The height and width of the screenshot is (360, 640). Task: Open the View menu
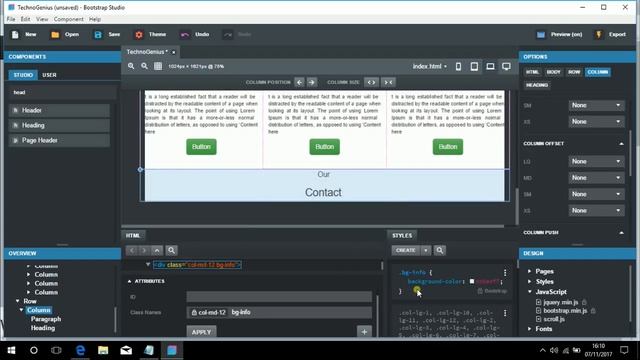pos(42,19)
